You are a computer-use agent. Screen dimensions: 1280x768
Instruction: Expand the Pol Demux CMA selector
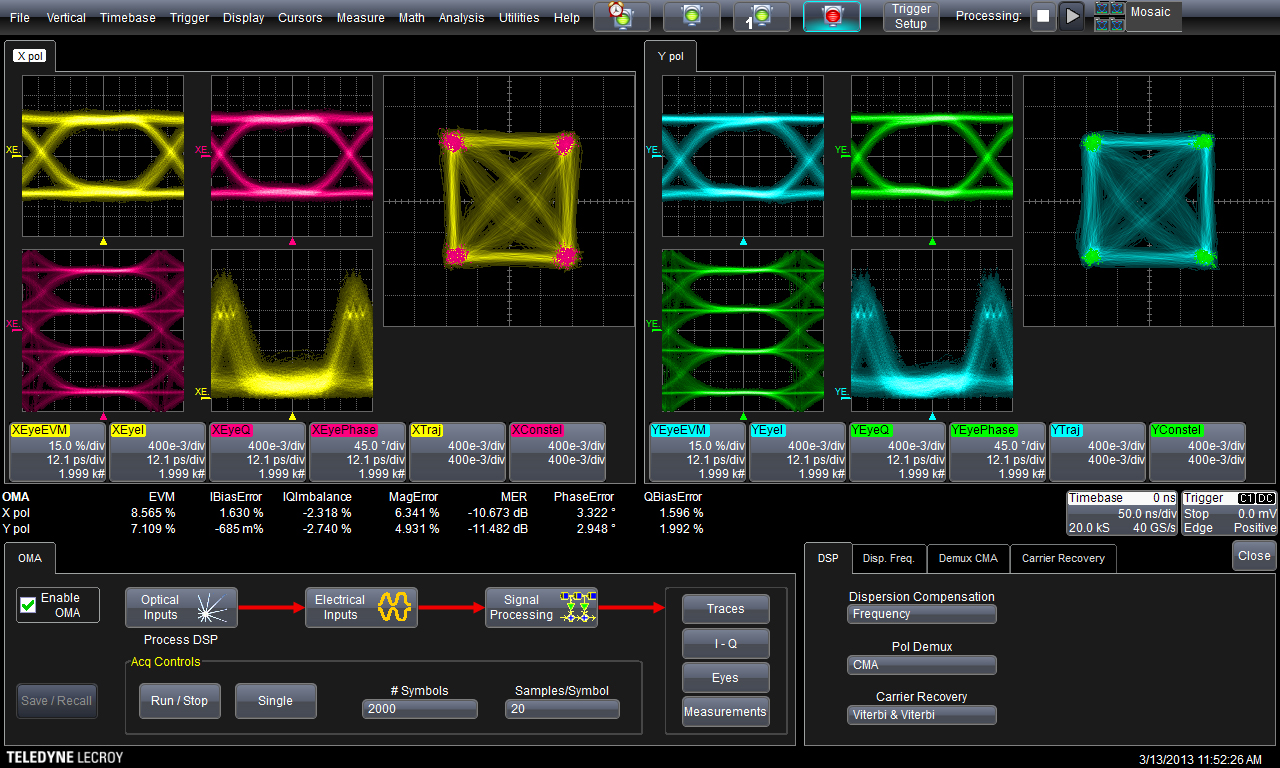(x=921, y=665)
